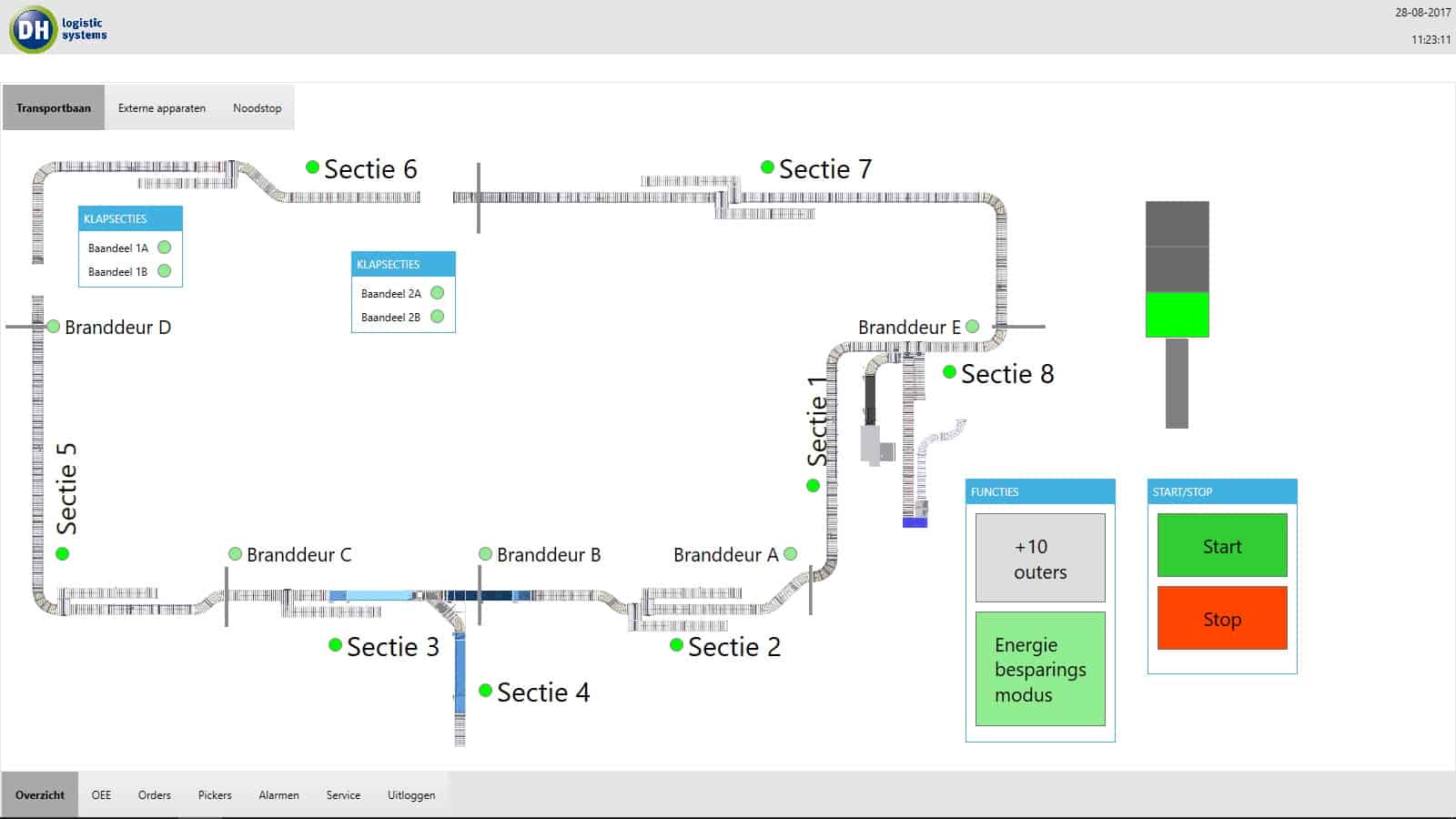This screenshot has height=819, width=1456.
Task: Click the Sectie 8 status indicator
Action: tap(949, 372)
